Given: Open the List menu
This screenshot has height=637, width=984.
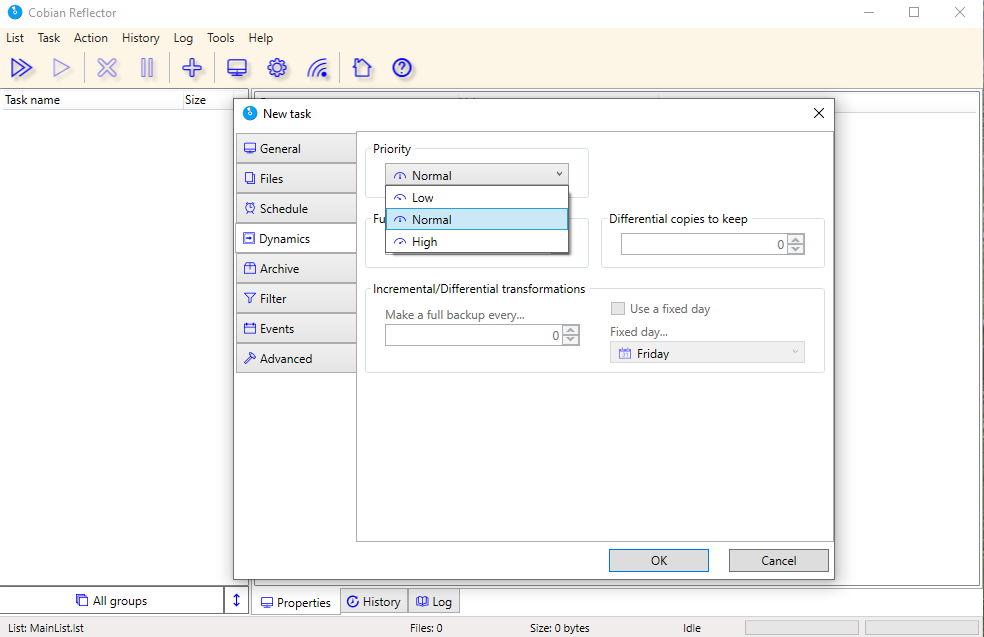Looking at the screenshot, I should pos(14,38).
